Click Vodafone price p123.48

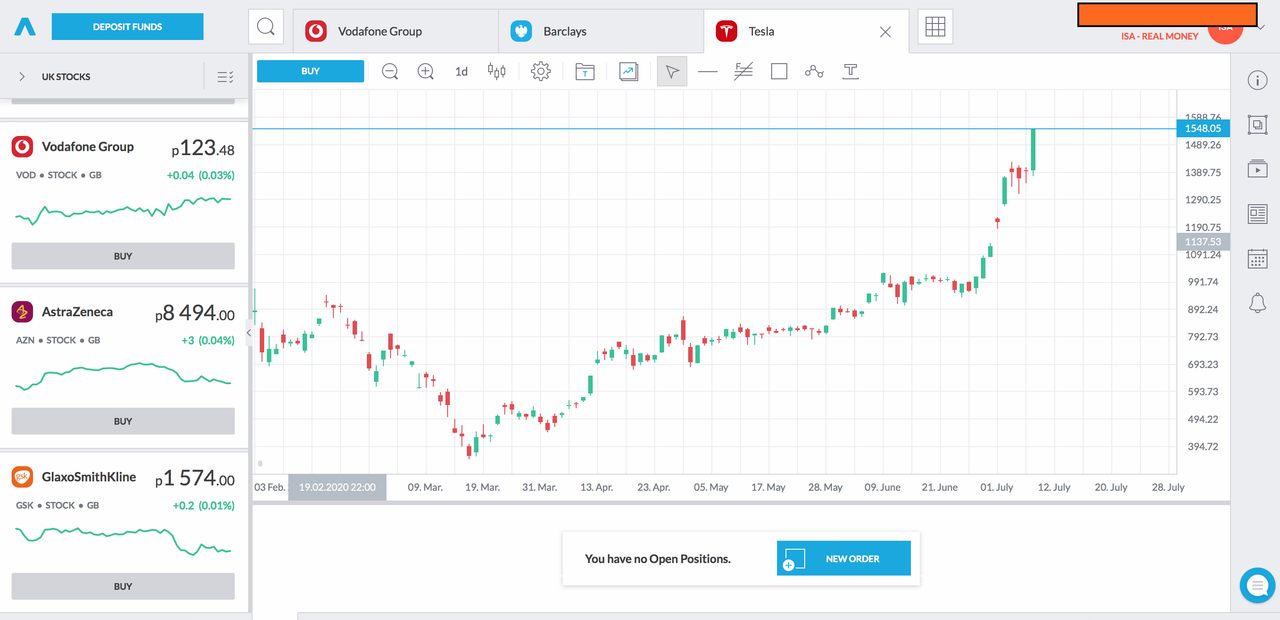[x=203, y=148]
